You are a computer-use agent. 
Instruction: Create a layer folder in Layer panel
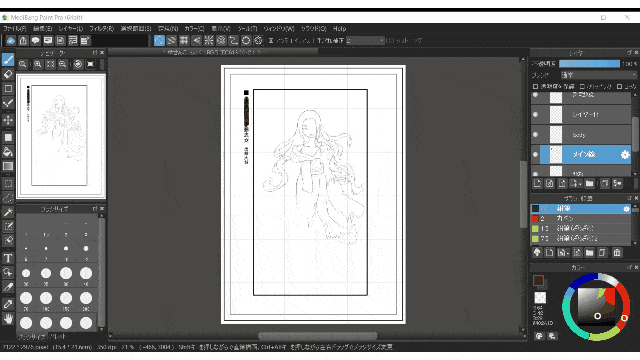pyautogui.click(x=589, y=184)
